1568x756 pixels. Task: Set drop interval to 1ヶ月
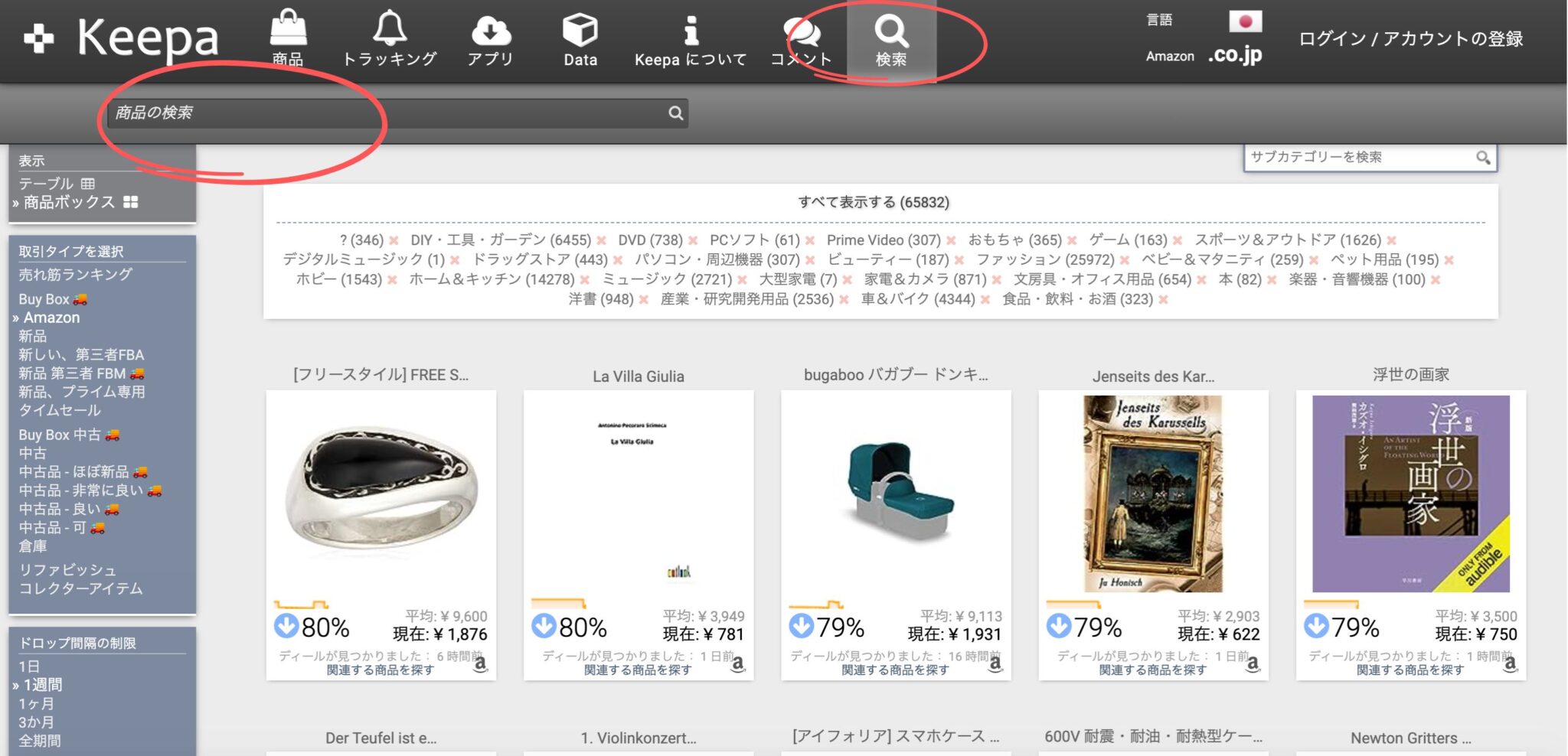pyautogui.click(x=34, y=703)
